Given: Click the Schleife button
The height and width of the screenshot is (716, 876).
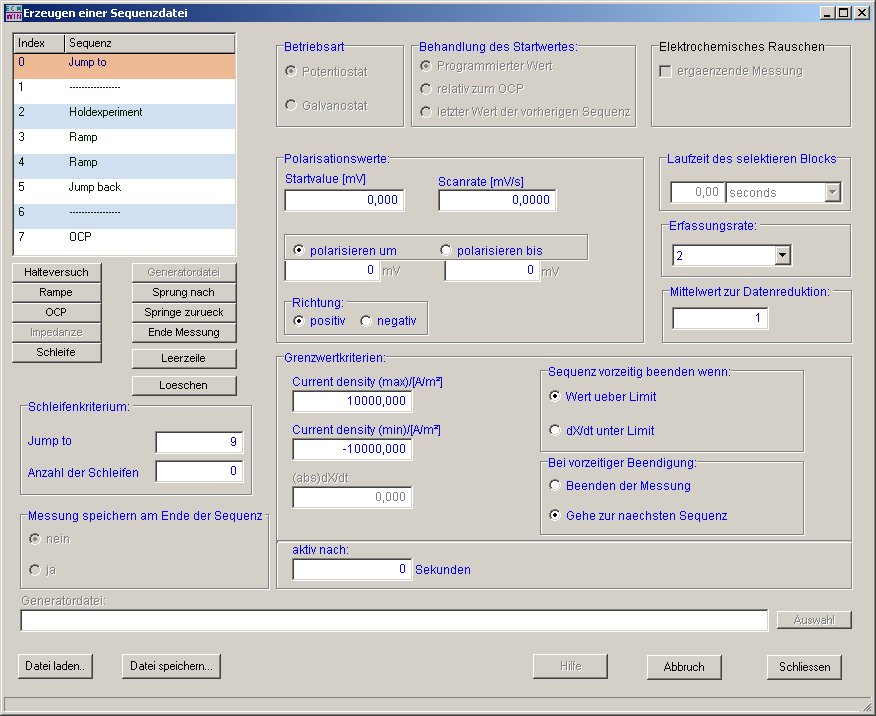Looking at the screenshot, I should pyautogui.click(x=56, y=352).
